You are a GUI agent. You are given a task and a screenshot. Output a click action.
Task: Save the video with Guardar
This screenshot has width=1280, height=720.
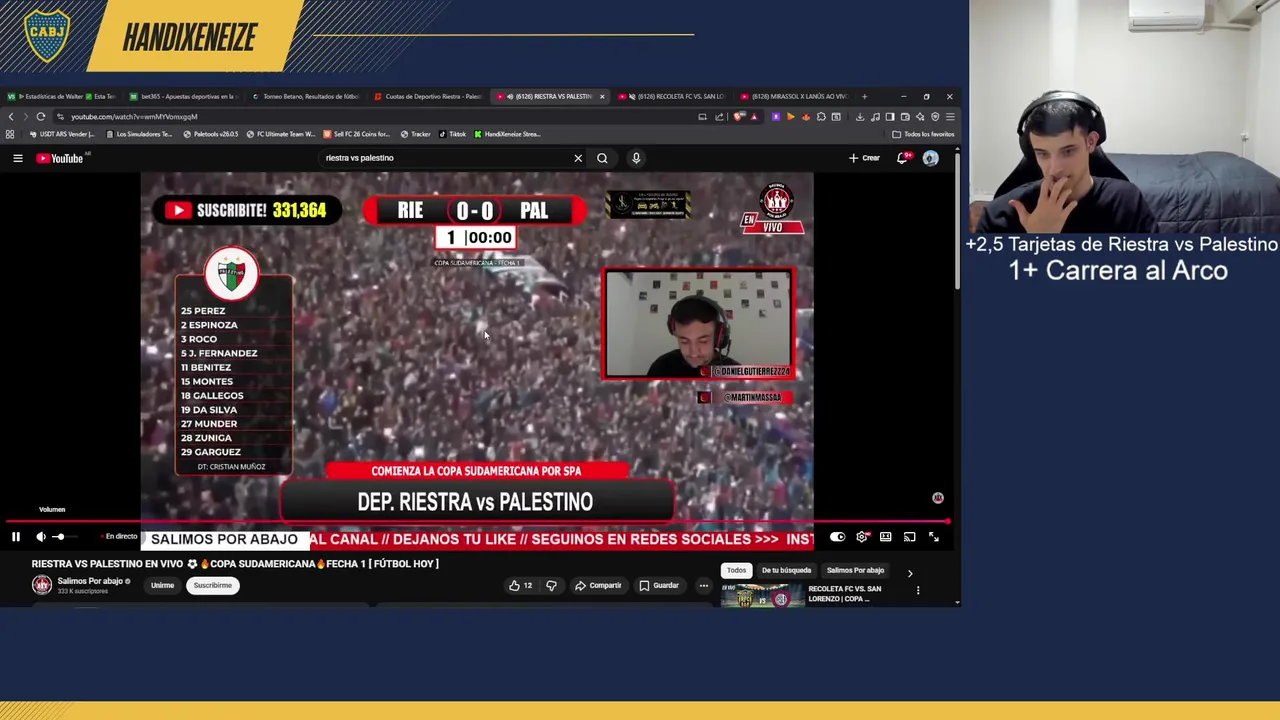click(x=659, y=585)
